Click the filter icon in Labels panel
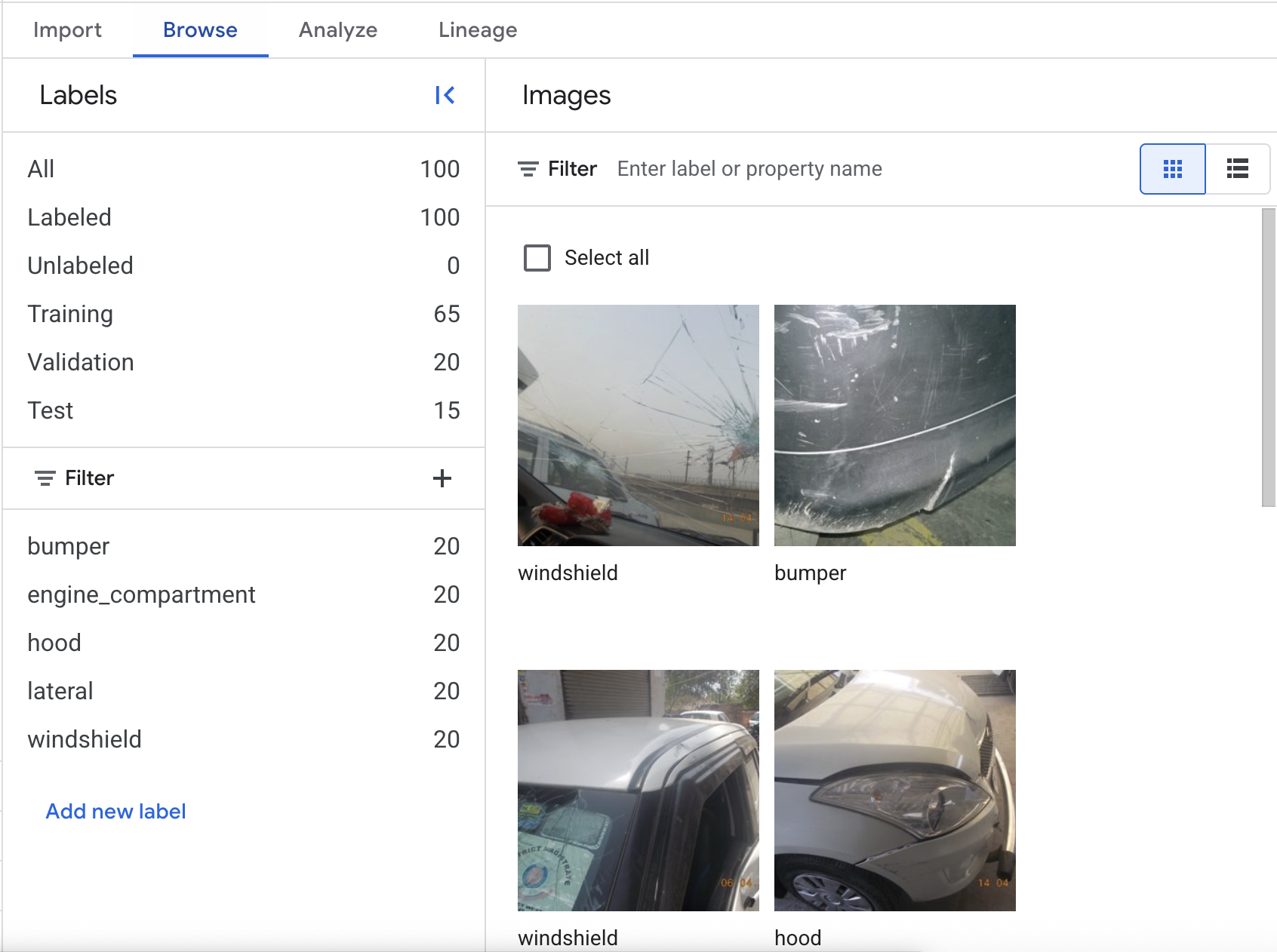 pyautogui.click(x=45, y=478)
